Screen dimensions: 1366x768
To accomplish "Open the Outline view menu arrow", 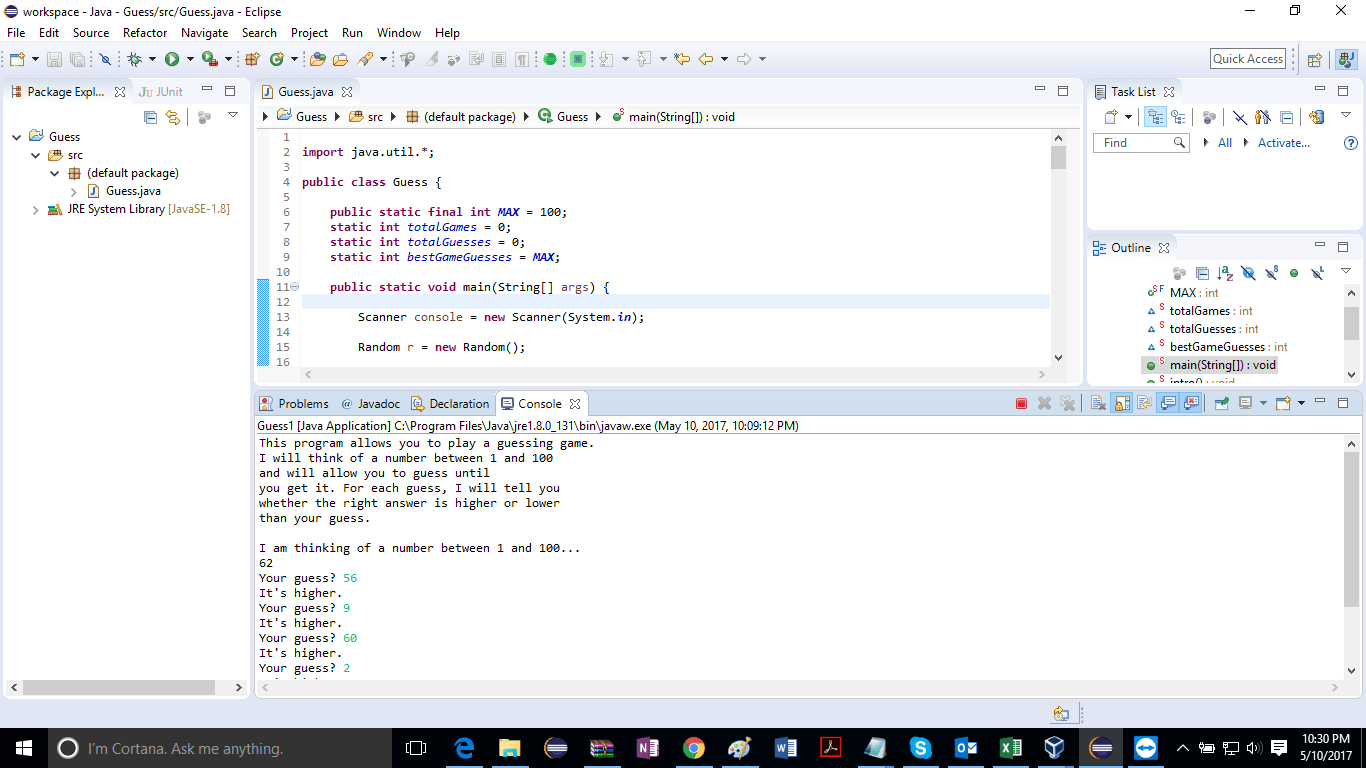I will pos(1346,272).
